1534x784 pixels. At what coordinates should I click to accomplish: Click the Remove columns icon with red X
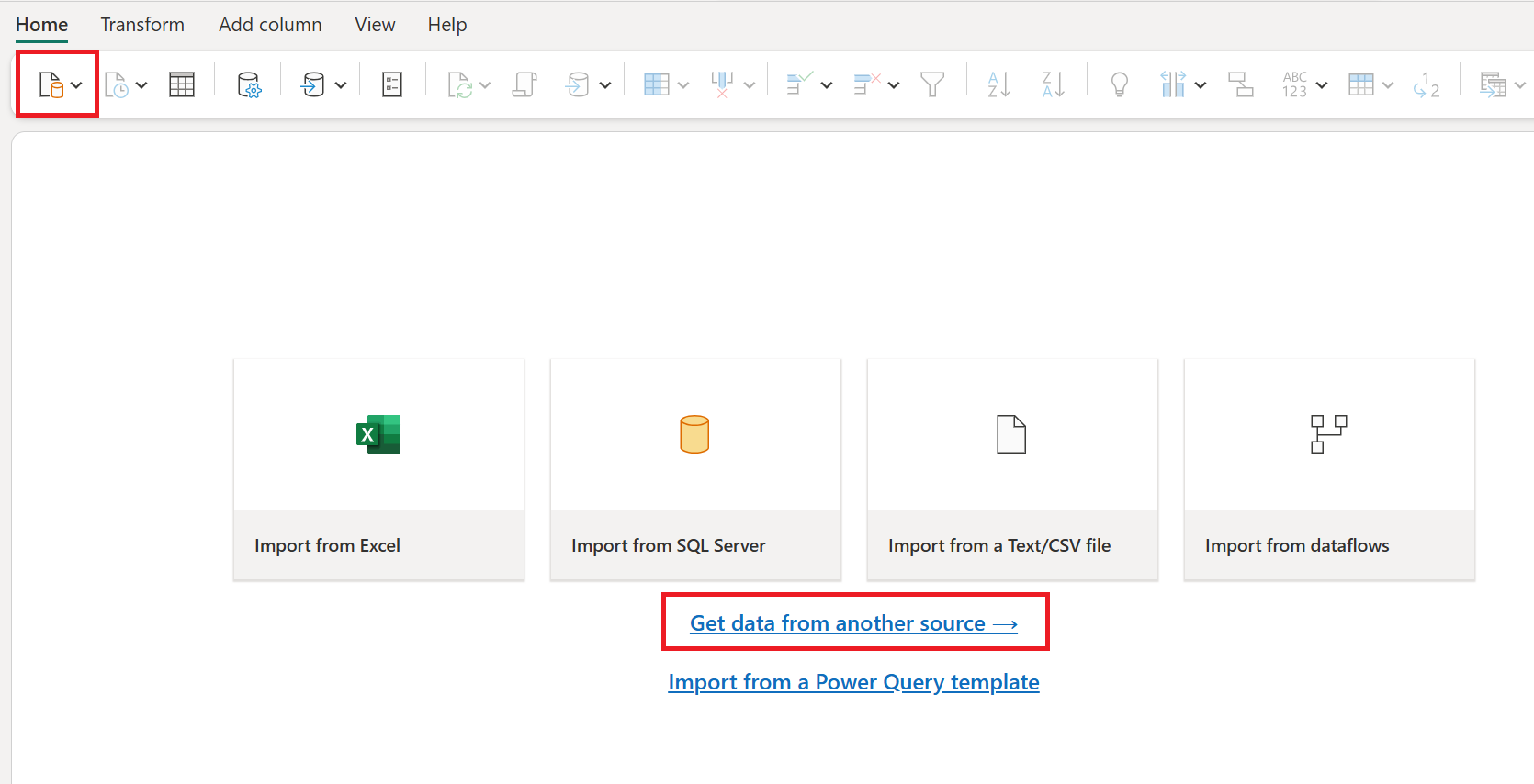tap(722, 85)
